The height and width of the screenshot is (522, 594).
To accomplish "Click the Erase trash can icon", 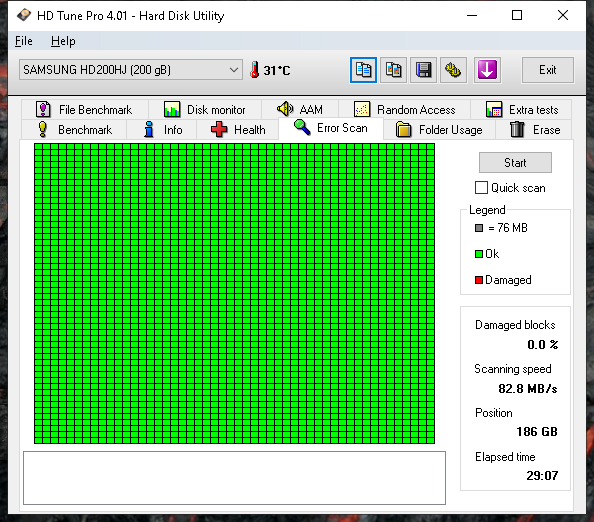I will point(517,130).
